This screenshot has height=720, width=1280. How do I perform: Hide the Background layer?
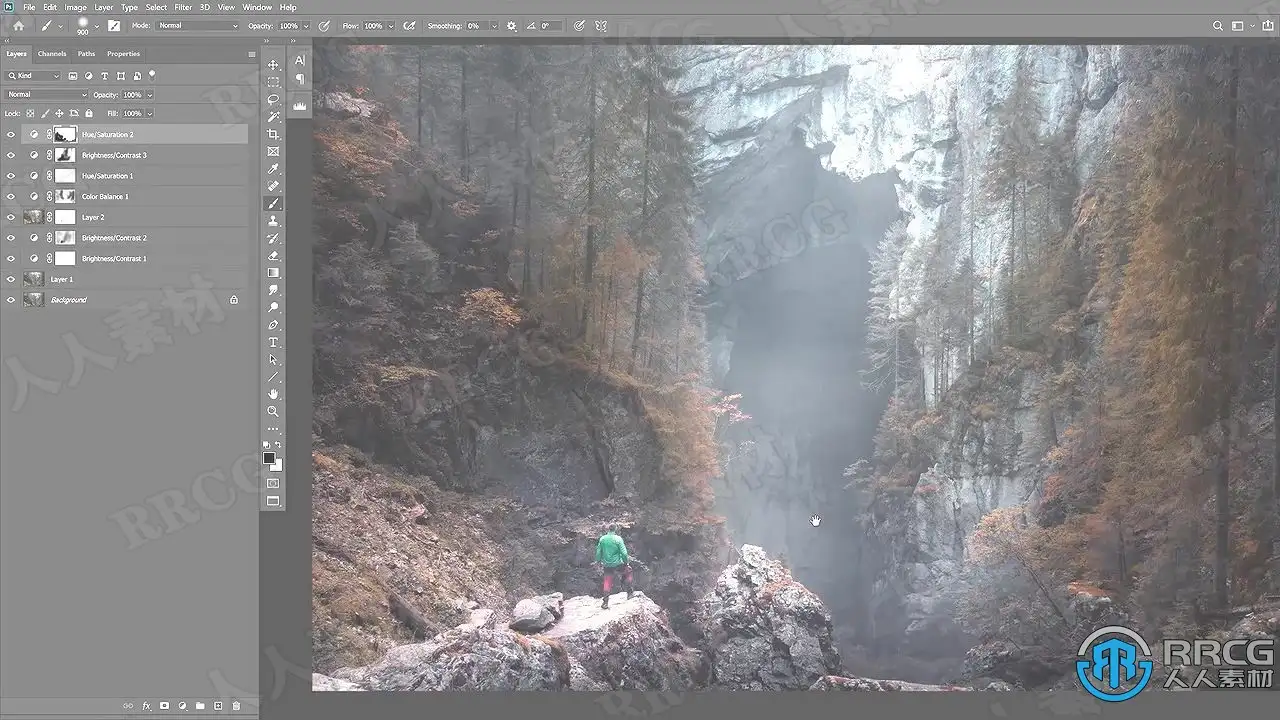tap(11, 300)
